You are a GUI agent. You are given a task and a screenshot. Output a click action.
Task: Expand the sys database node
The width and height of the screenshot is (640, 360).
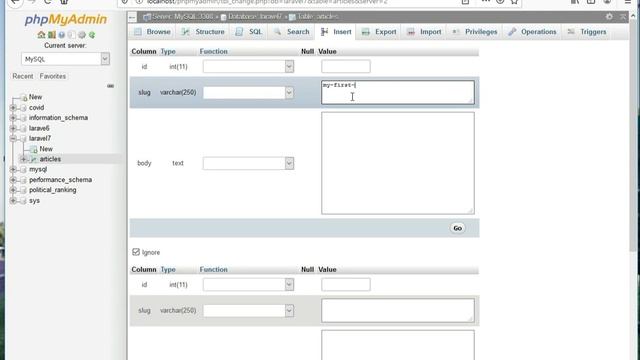tap(13, 200)
